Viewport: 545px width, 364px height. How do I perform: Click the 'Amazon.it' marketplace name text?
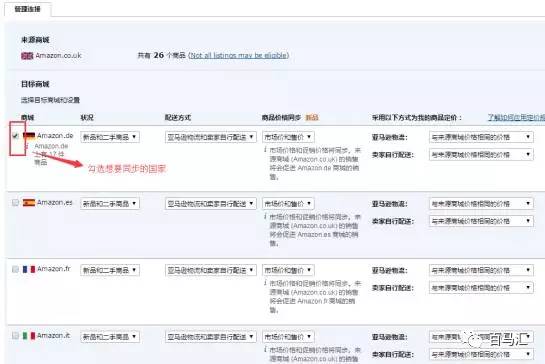[54, 335]
